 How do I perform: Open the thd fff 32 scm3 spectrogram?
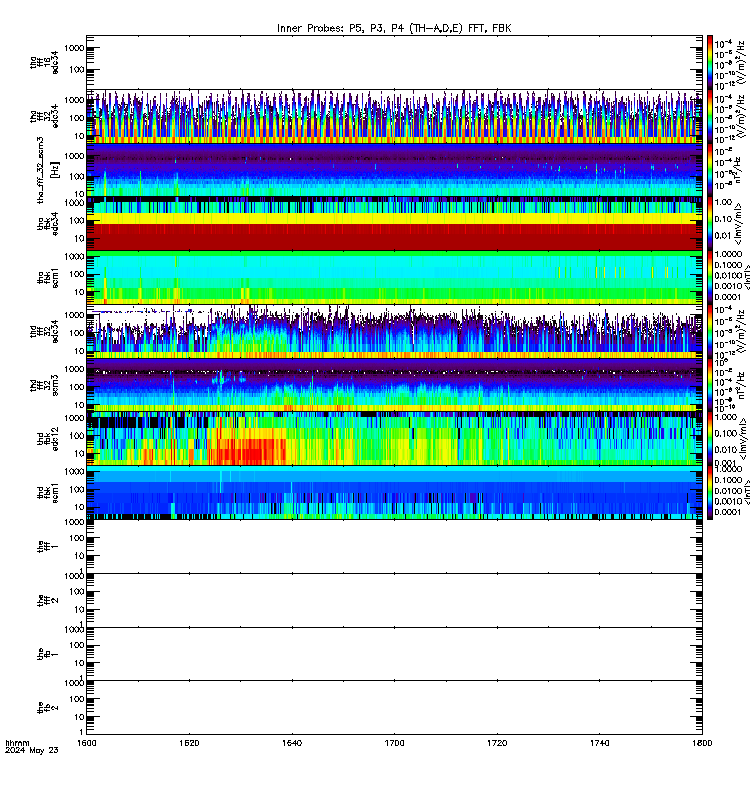coord(394,385)
